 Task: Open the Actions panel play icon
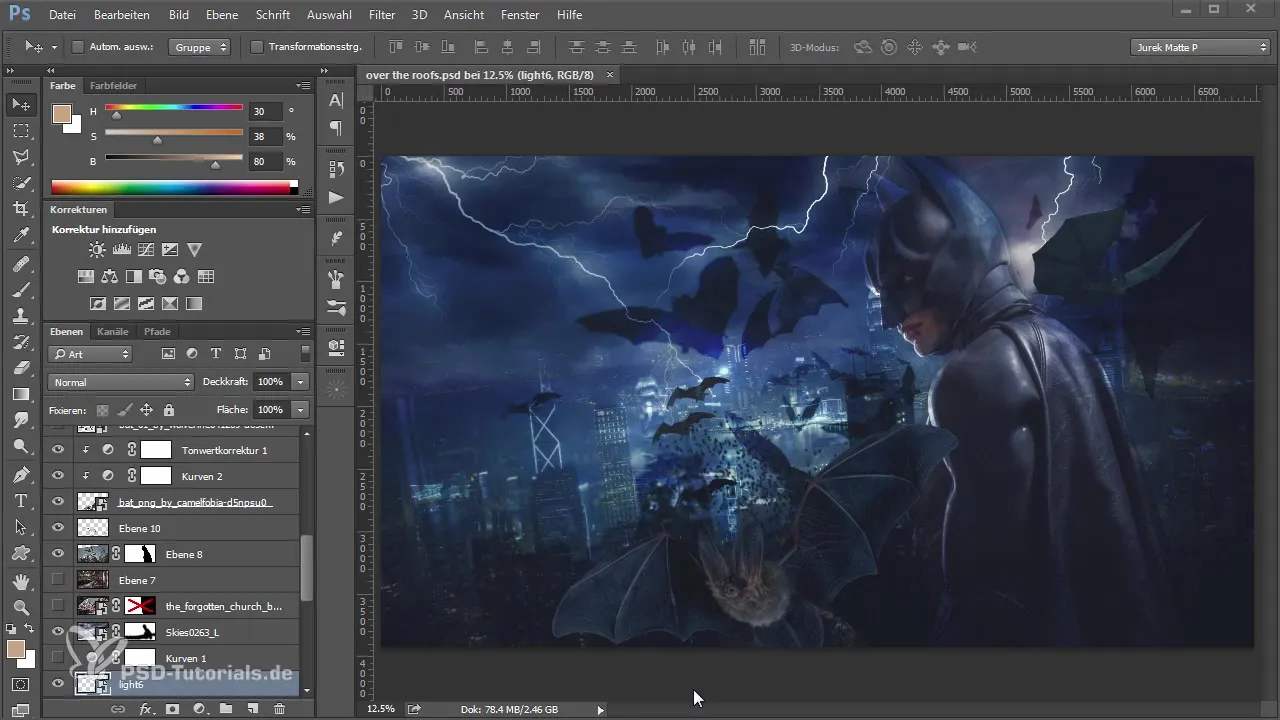(x=336, y=197)
